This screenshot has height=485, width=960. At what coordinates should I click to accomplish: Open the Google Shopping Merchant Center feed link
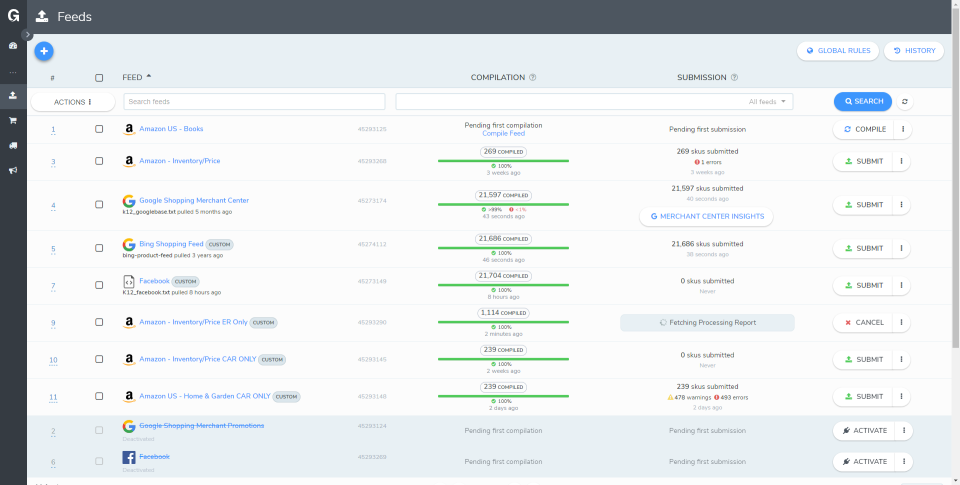(x=194, y=200)
